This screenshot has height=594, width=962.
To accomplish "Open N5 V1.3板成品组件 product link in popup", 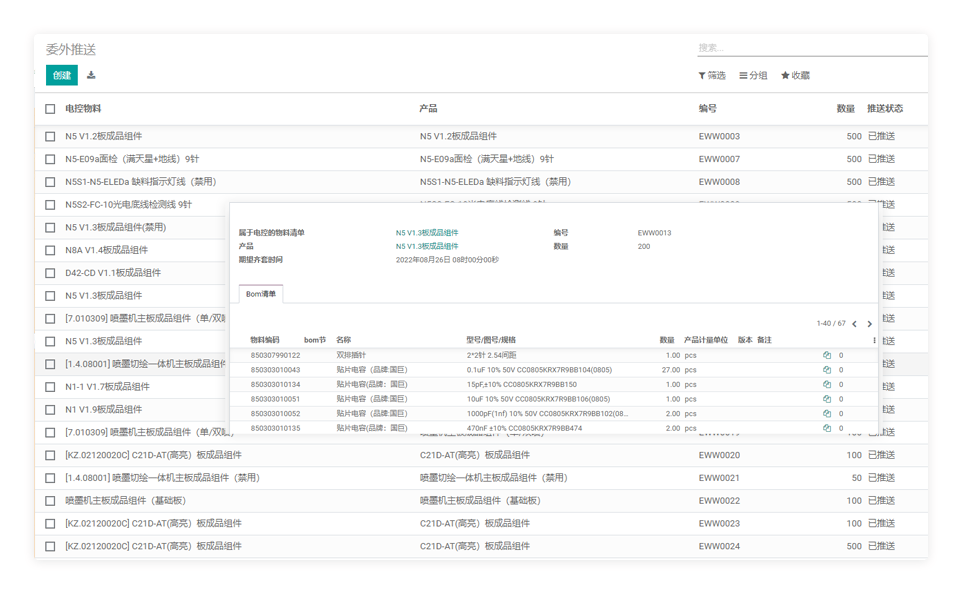I will pyautogui.click(x=427, y=246).
